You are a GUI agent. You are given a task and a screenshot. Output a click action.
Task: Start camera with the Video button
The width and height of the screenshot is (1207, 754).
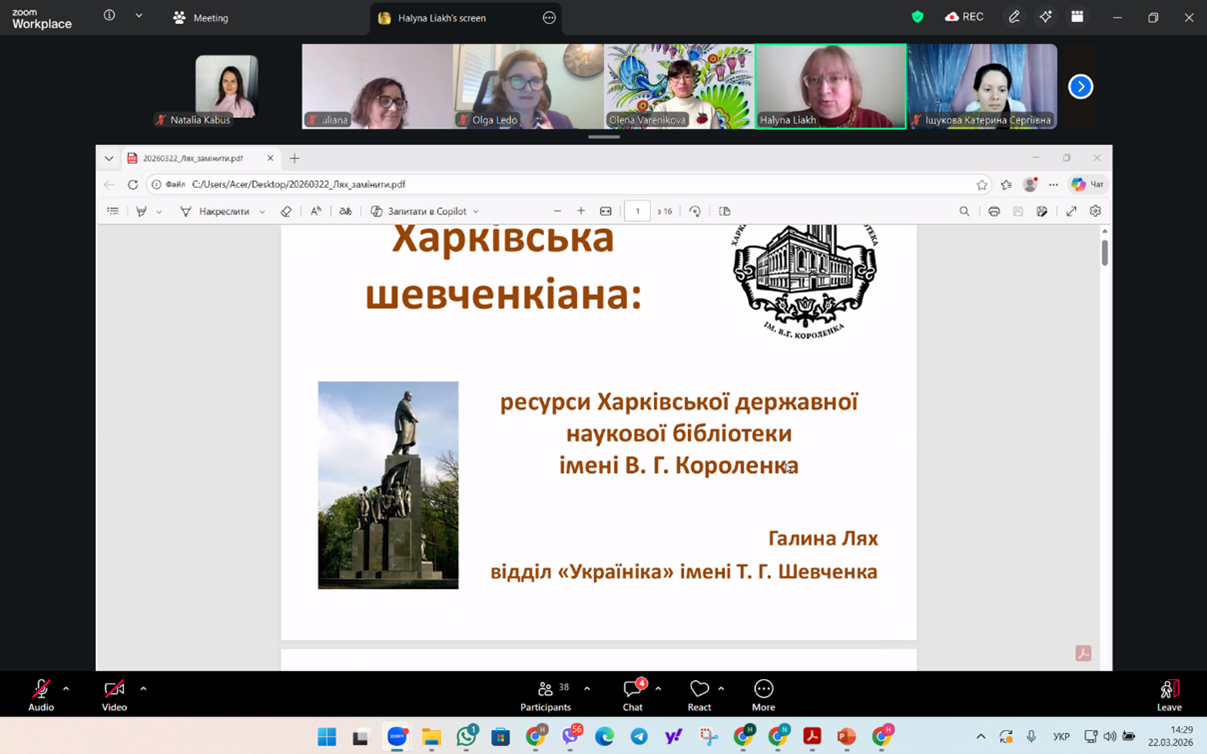(114, 693)
